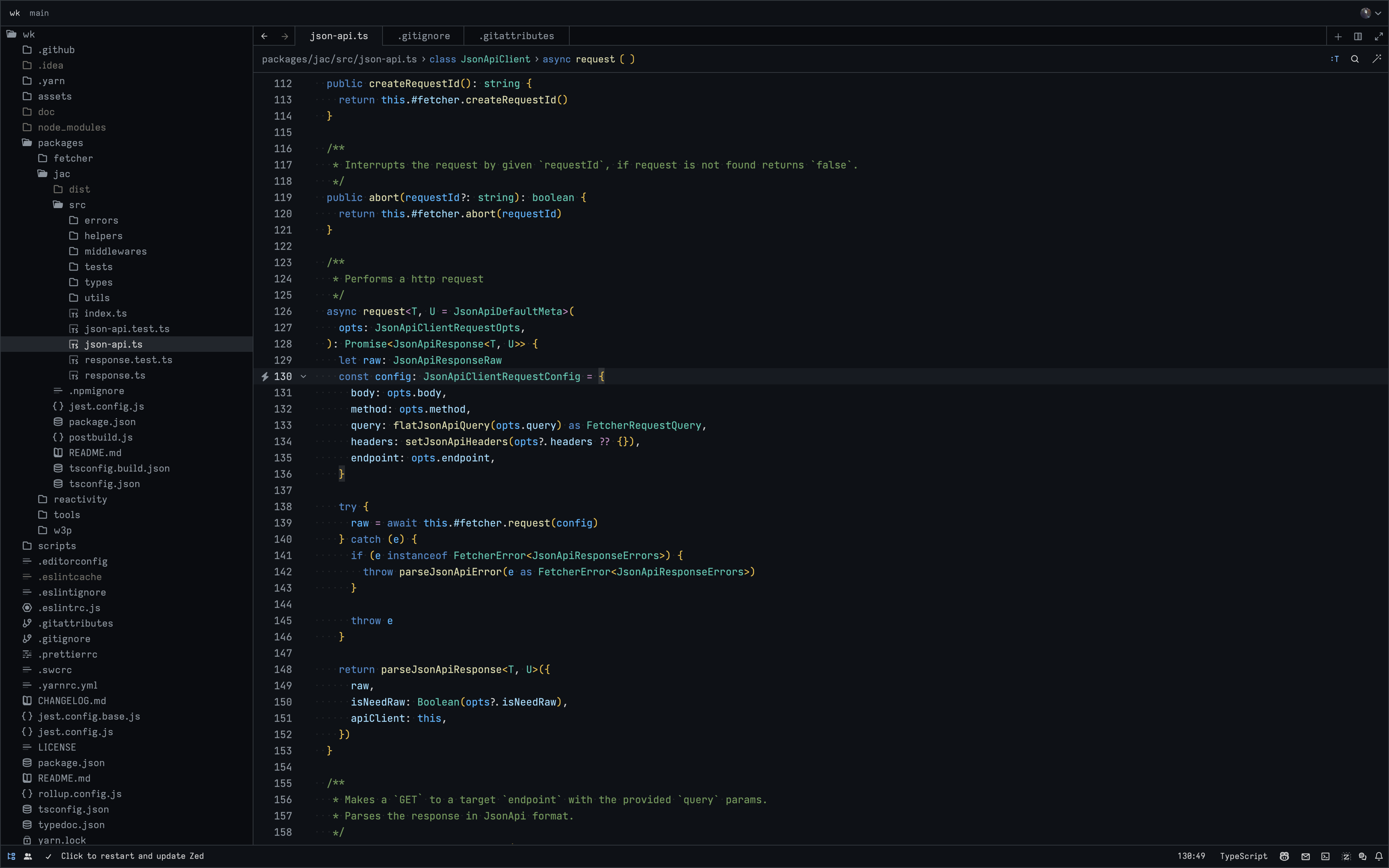Click the 130:49 cursor position indicator
1389x868 pixels.
(x=1191, y=856)
